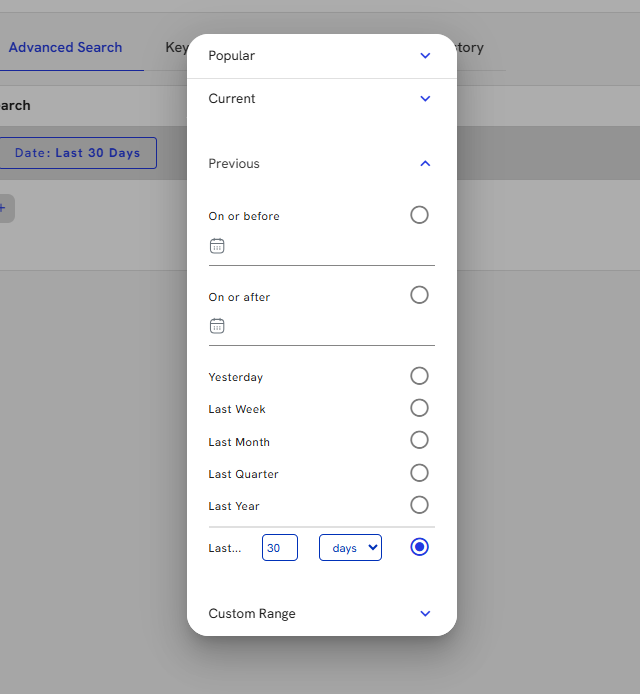640x694 pixels.
Task: Choose the Last Month option
Action: 419,440
